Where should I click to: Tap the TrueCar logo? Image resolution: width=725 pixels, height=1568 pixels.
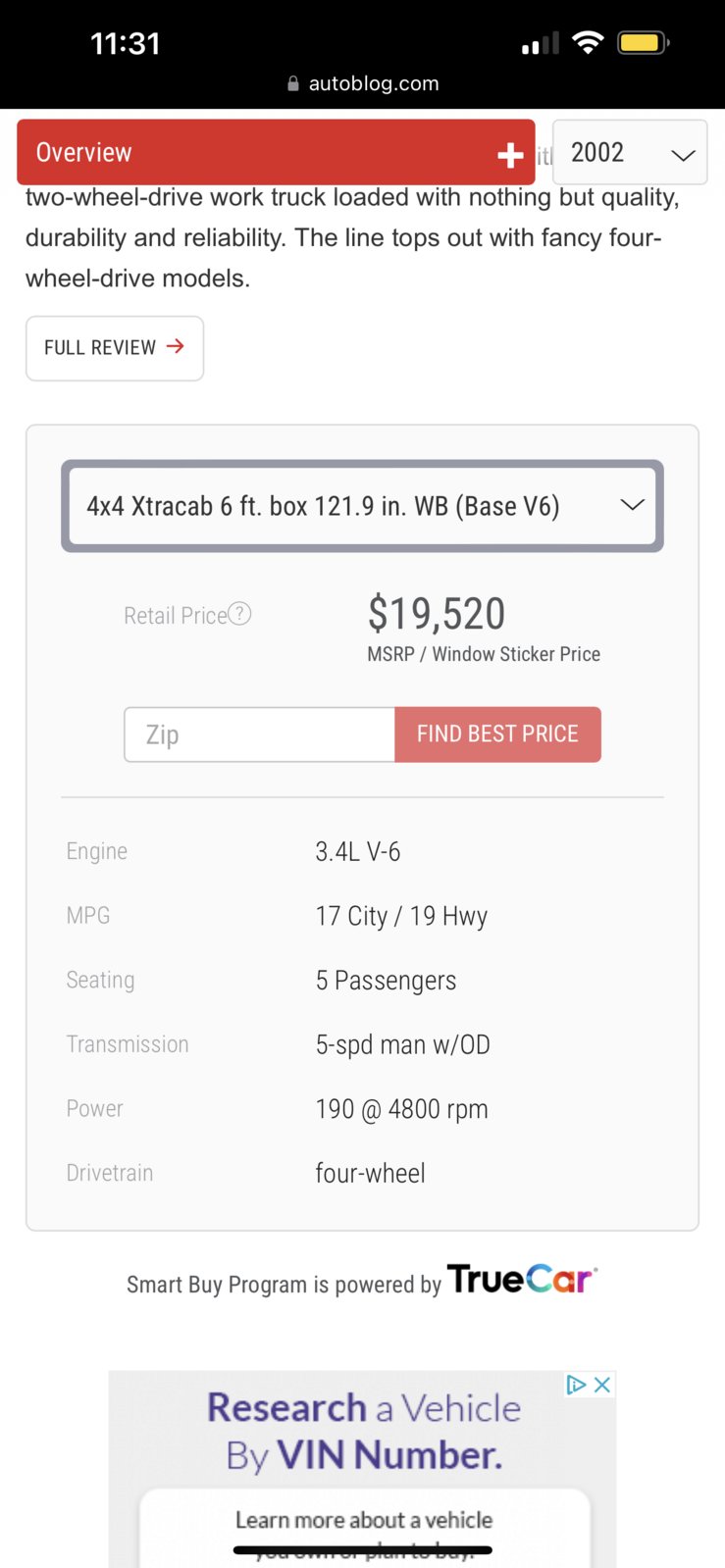click(x=522, y=1280)
